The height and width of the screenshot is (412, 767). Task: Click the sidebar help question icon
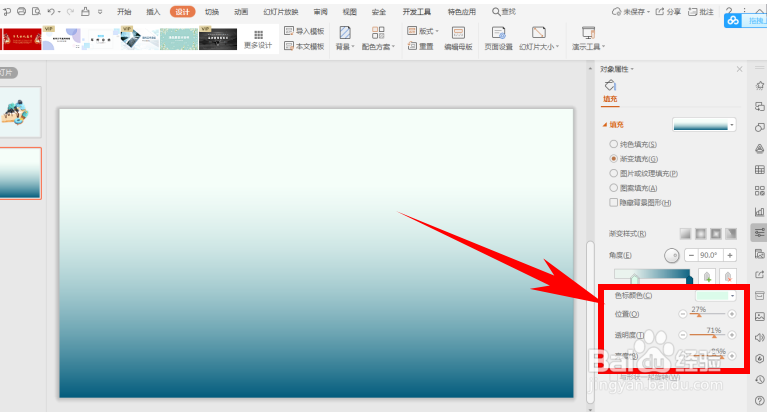coord(760,401)
